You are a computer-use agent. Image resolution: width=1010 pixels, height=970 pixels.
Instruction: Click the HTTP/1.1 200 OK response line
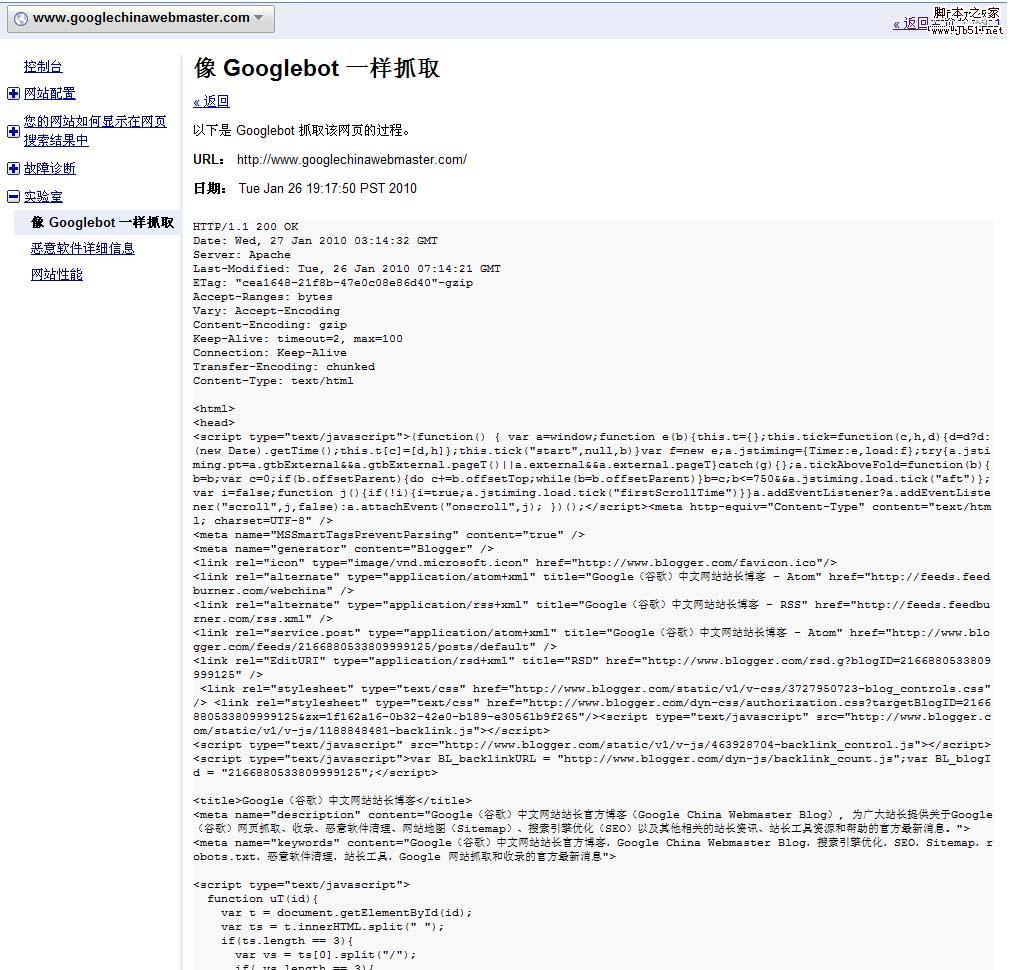(x=245, y=227)
